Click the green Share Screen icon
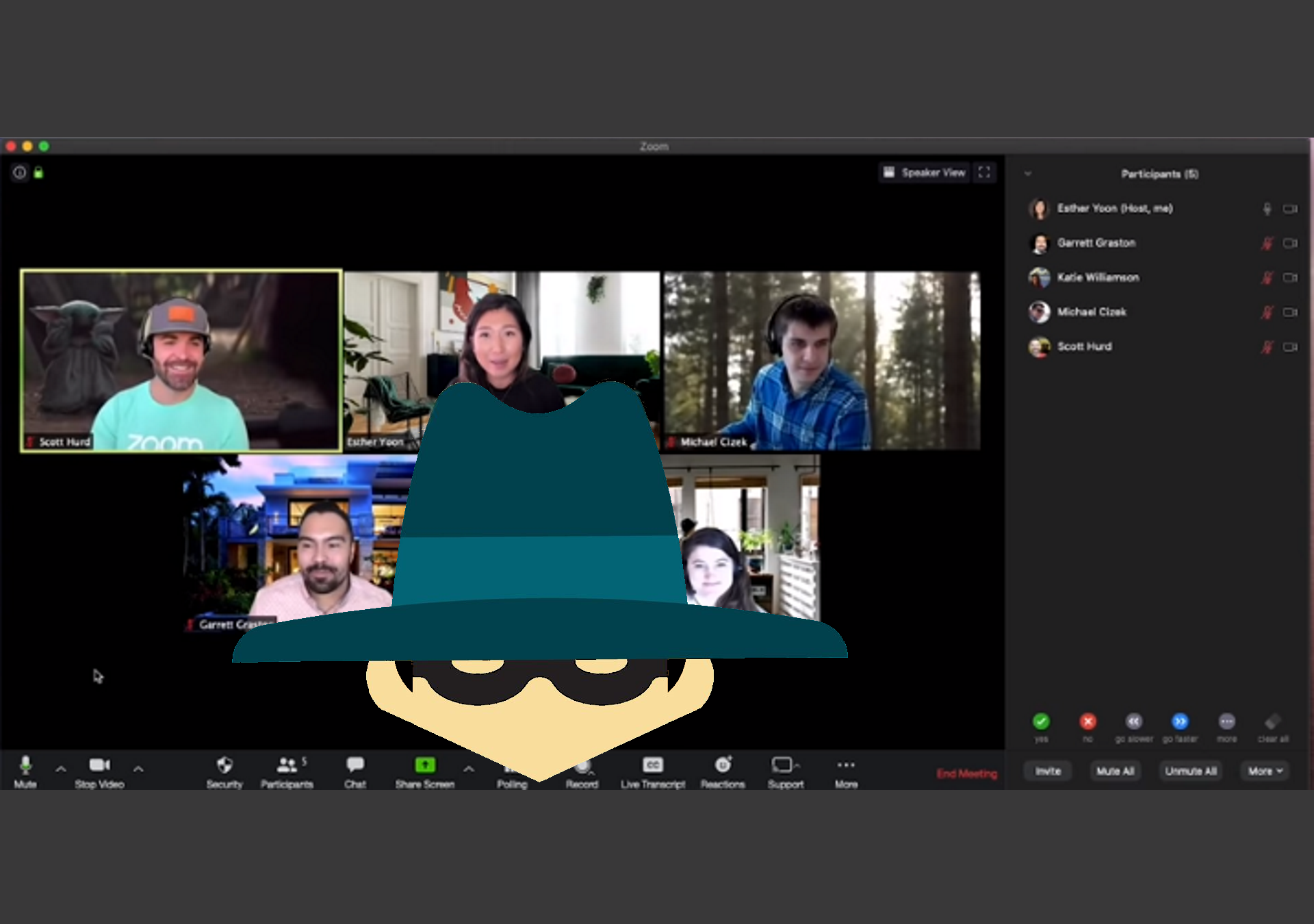The width and height of the screenshot is (1314, 924). [424, 765]
